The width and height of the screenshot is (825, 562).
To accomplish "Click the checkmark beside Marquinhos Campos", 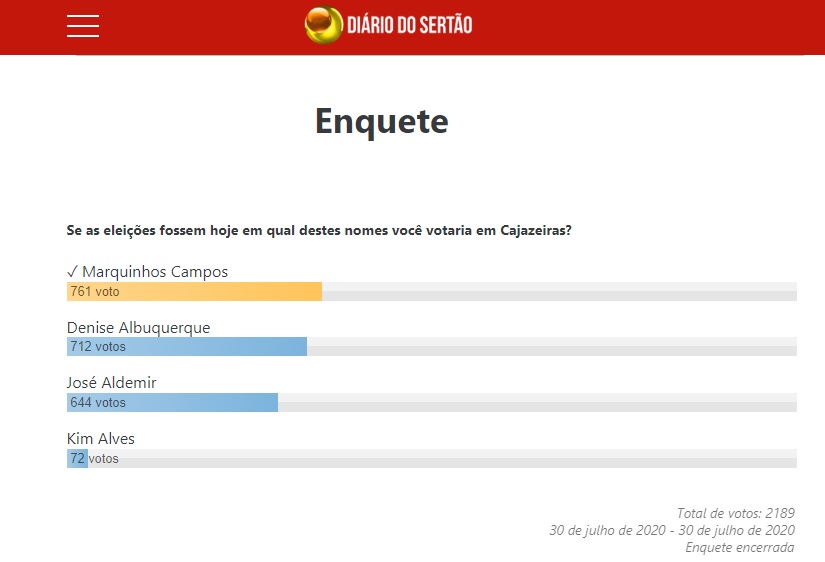I will tap(72, 272).
